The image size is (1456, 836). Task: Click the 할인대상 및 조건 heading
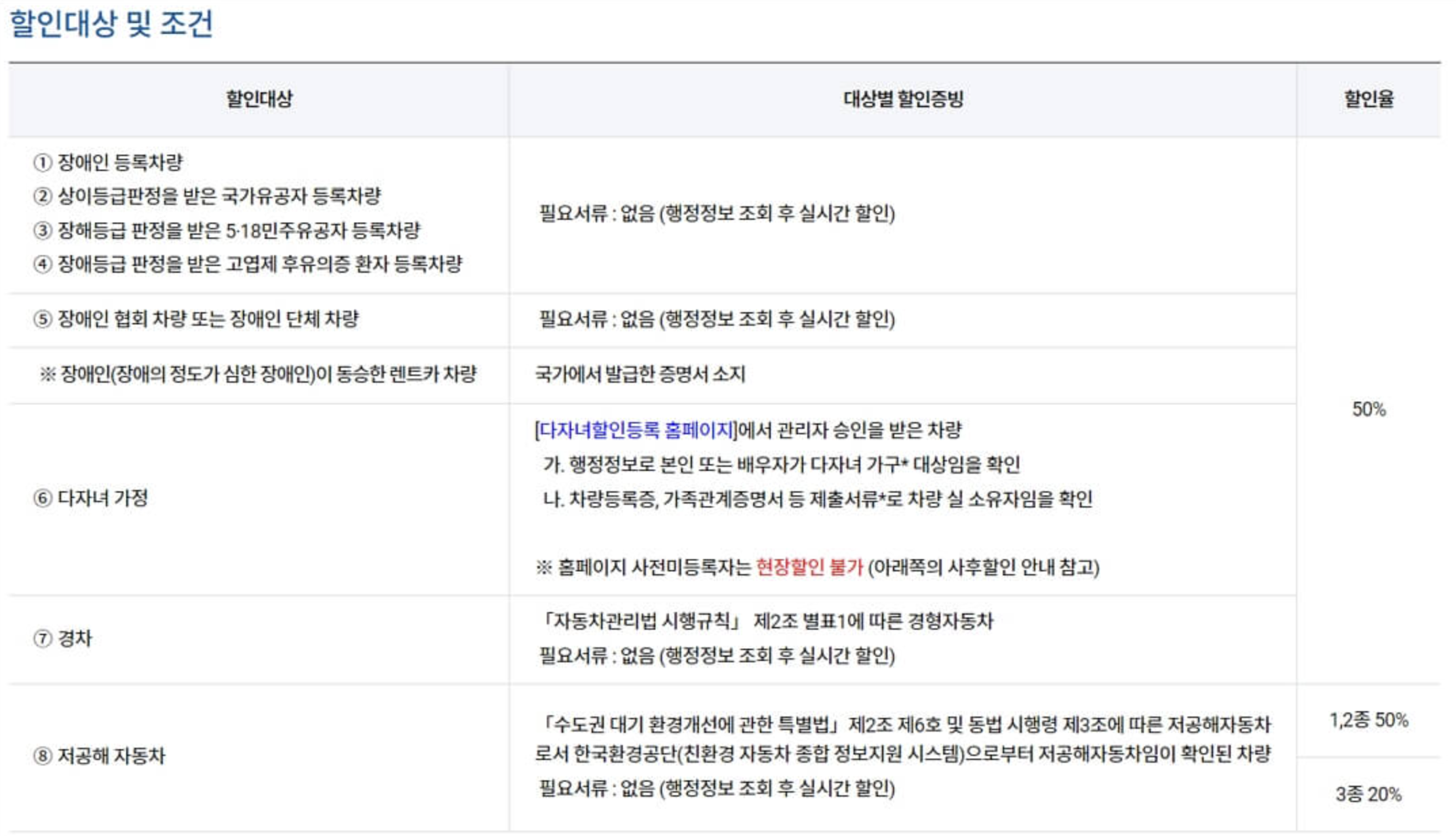111,24
